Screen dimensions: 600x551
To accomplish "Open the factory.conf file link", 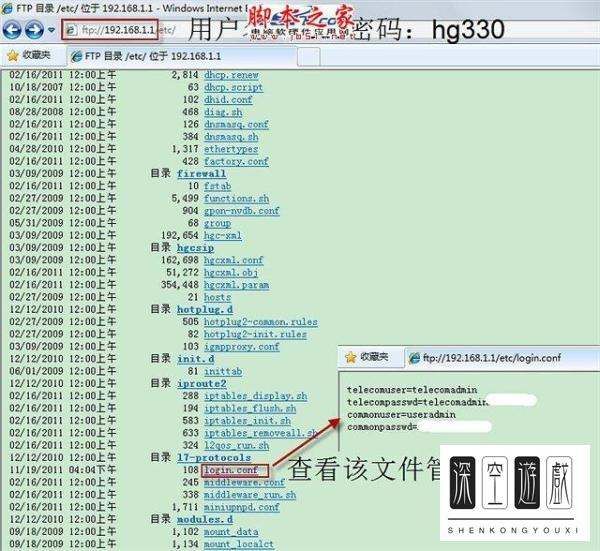I will (236, 161).
